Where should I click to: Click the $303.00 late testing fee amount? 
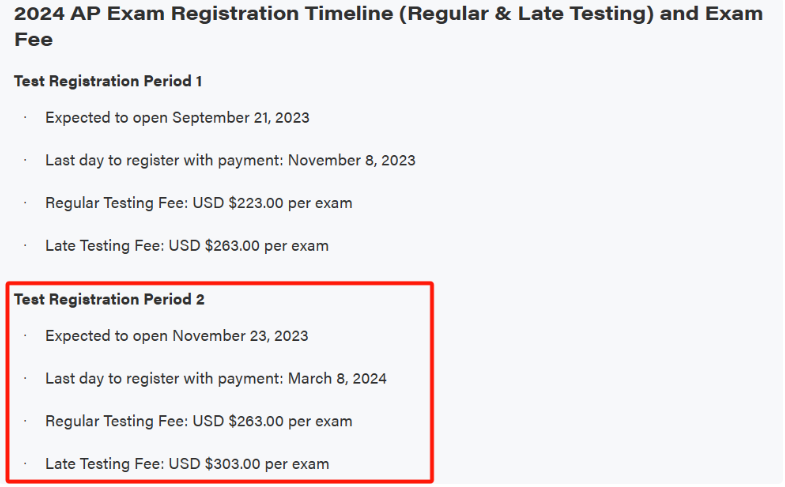tap(232, 464)
